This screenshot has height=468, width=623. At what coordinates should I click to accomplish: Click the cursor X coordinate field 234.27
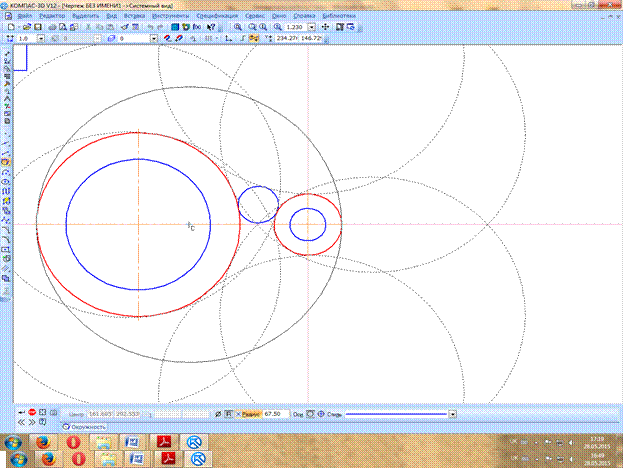(287, 39)
